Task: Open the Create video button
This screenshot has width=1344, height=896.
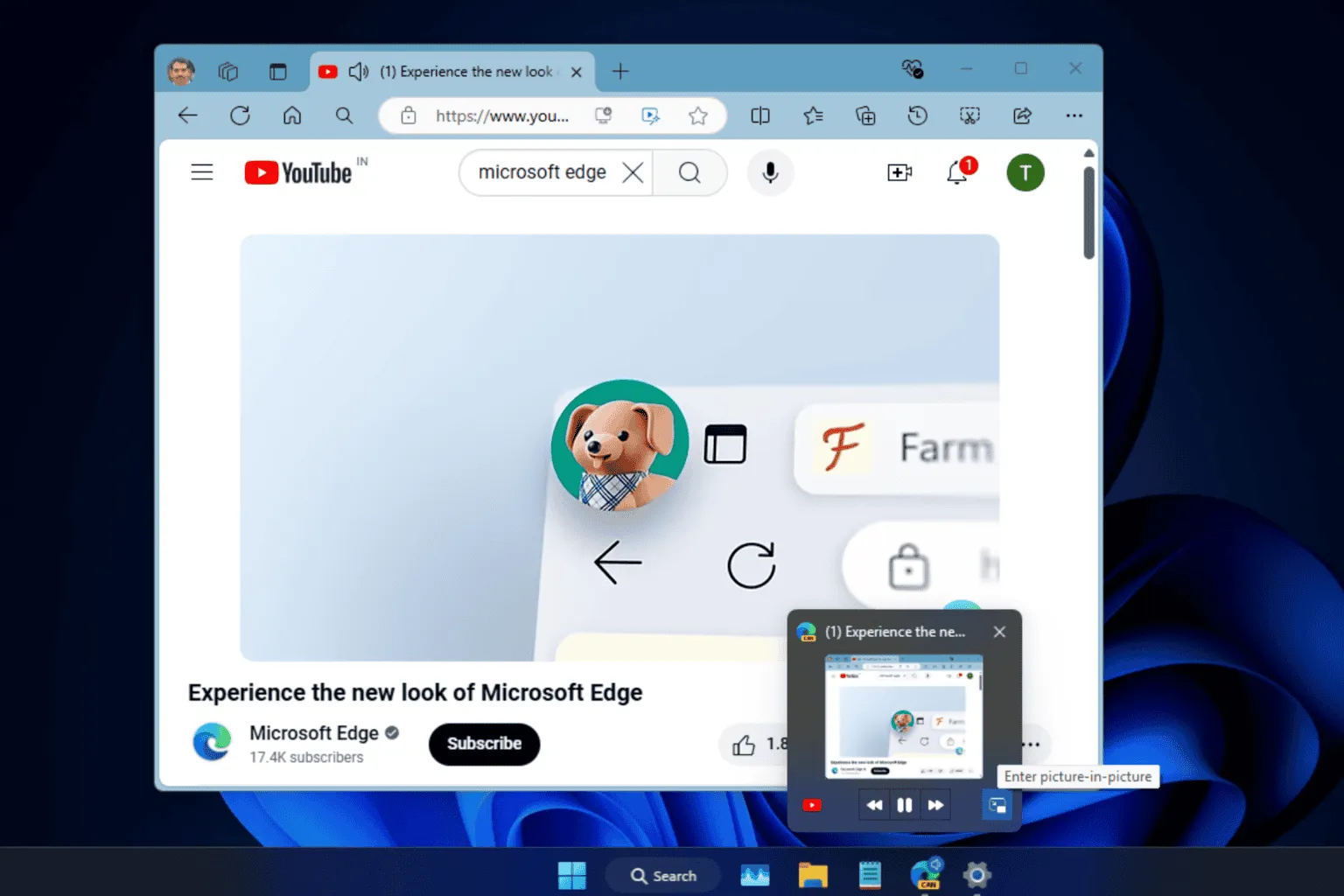Action: click(x=899, y=172)
